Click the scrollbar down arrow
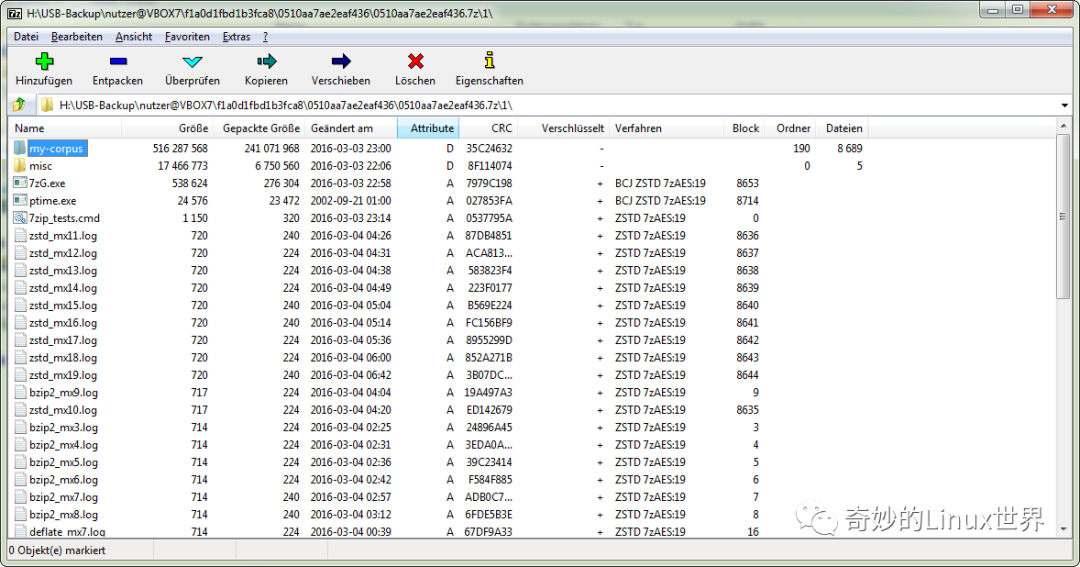This screenshot has height=567, width=1080. coord(1063,529)
